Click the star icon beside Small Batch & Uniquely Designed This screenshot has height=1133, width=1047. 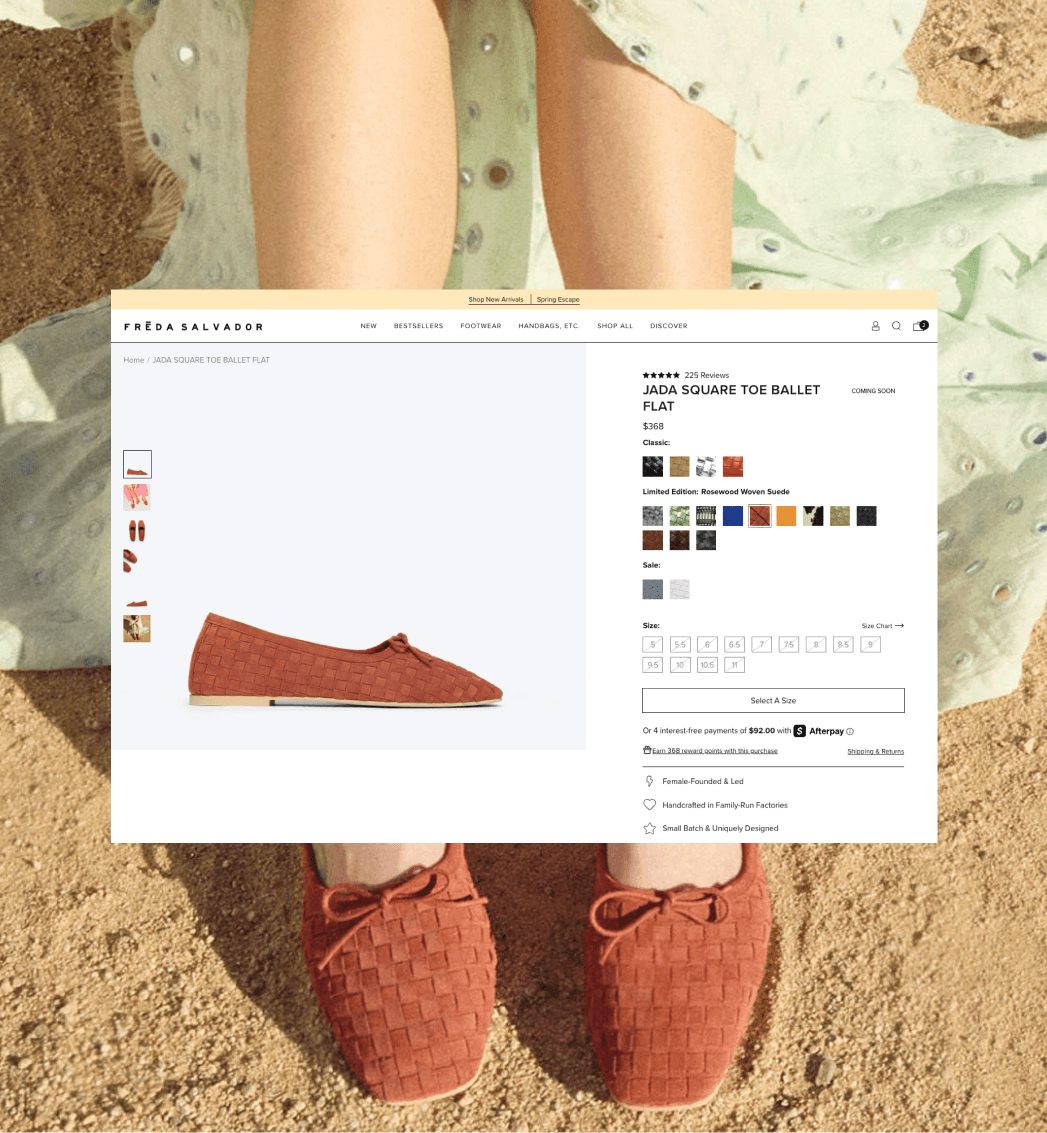[x=649, y=828]
